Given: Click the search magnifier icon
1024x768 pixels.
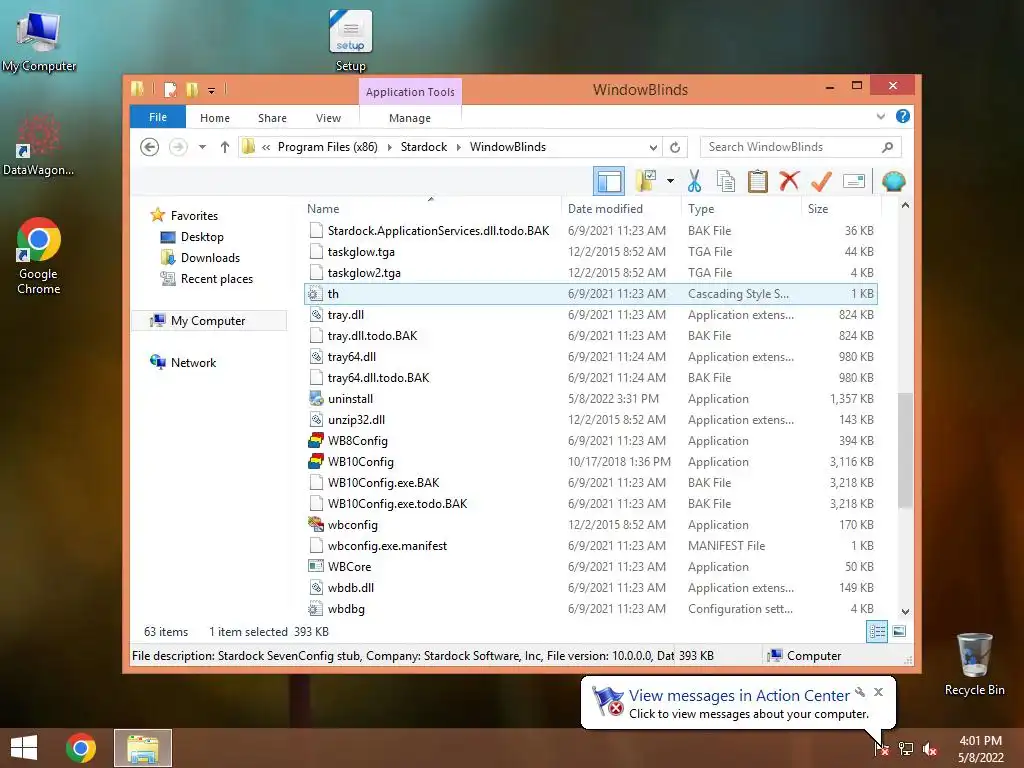Looking at the screenshot, I should [888, 147].
